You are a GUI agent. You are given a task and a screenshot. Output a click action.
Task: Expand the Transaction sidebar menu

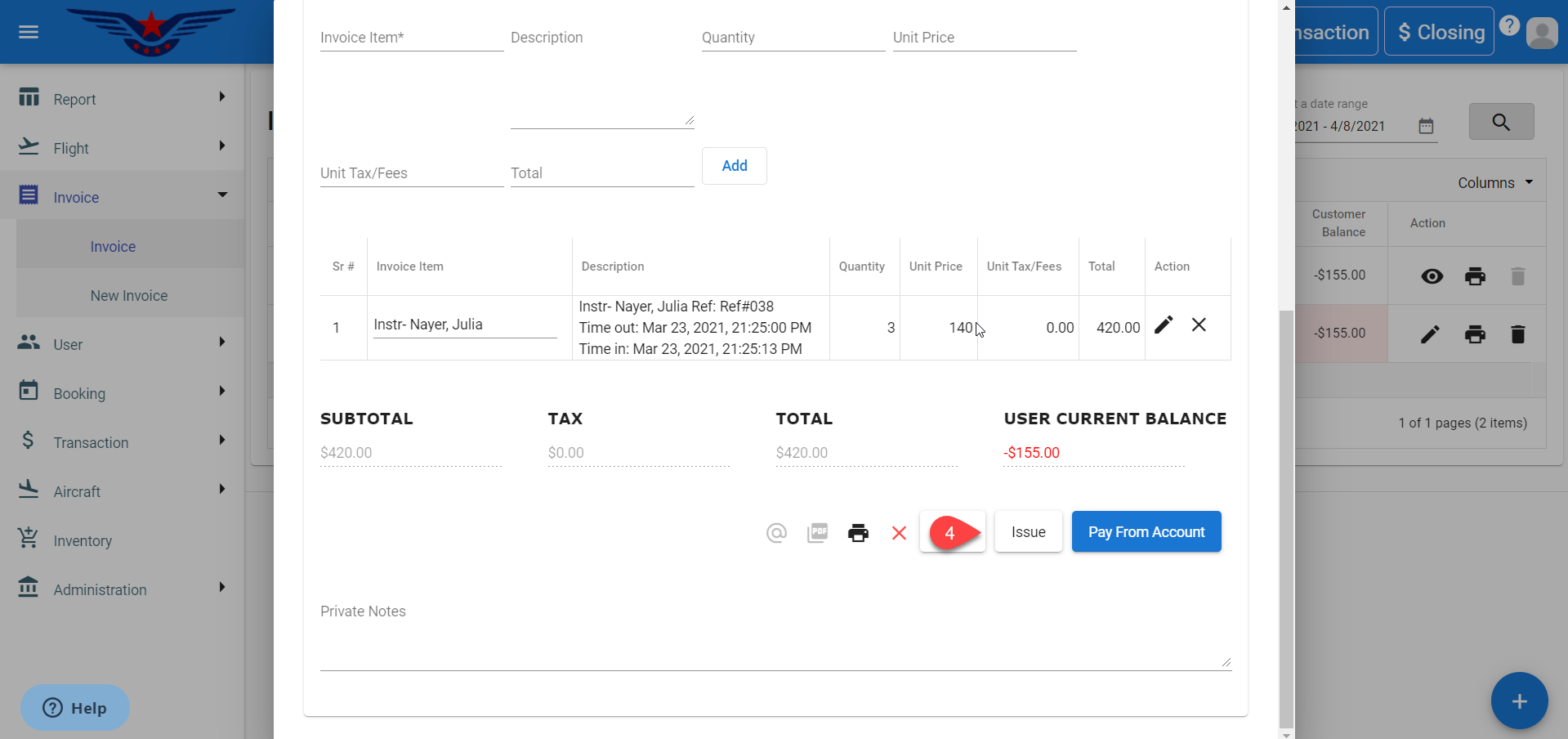[123, 442]
